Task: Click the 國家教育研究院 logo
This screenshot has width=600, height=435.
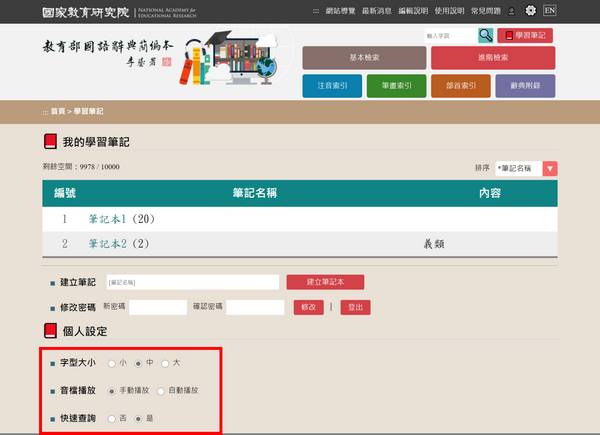Action: coord(119,12)
